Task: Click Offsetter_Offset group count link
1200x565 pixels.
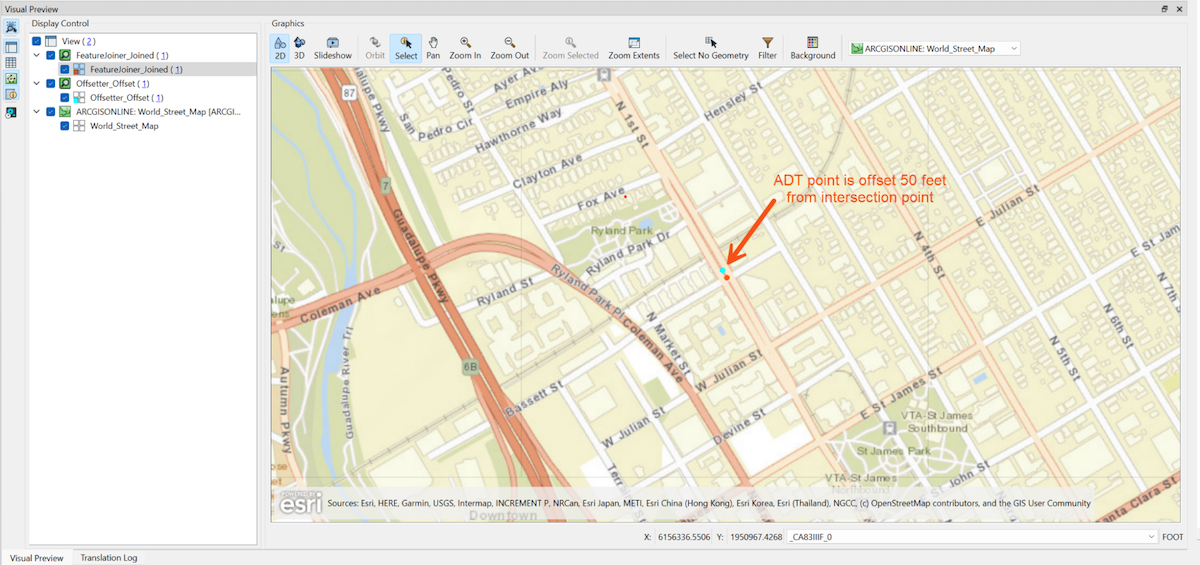Action: coord(143,84)
